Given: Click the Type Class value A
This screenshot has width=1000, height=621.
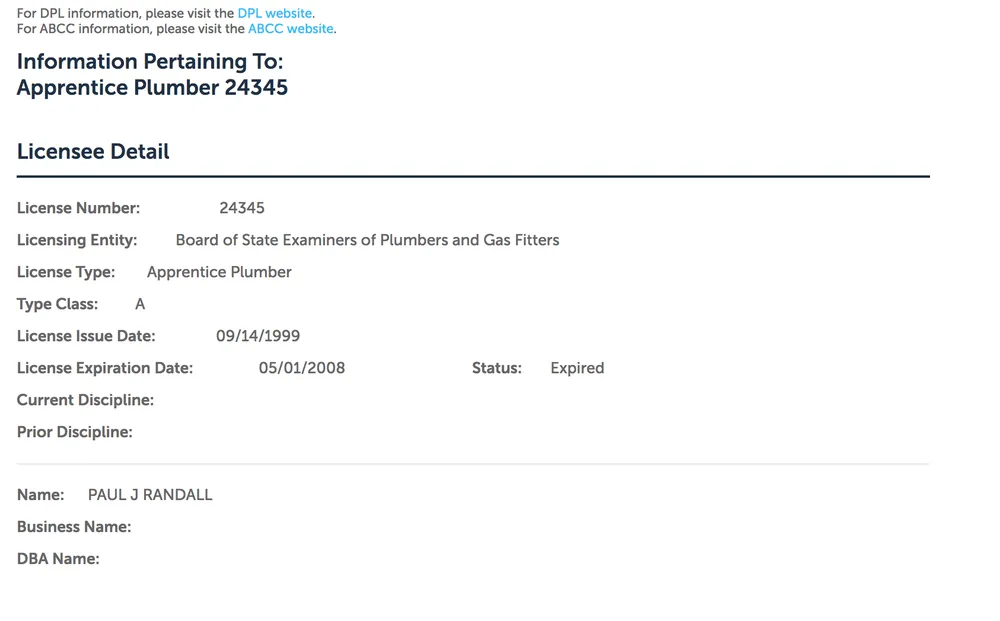Looking at the screenshot, I should point(140,304).
